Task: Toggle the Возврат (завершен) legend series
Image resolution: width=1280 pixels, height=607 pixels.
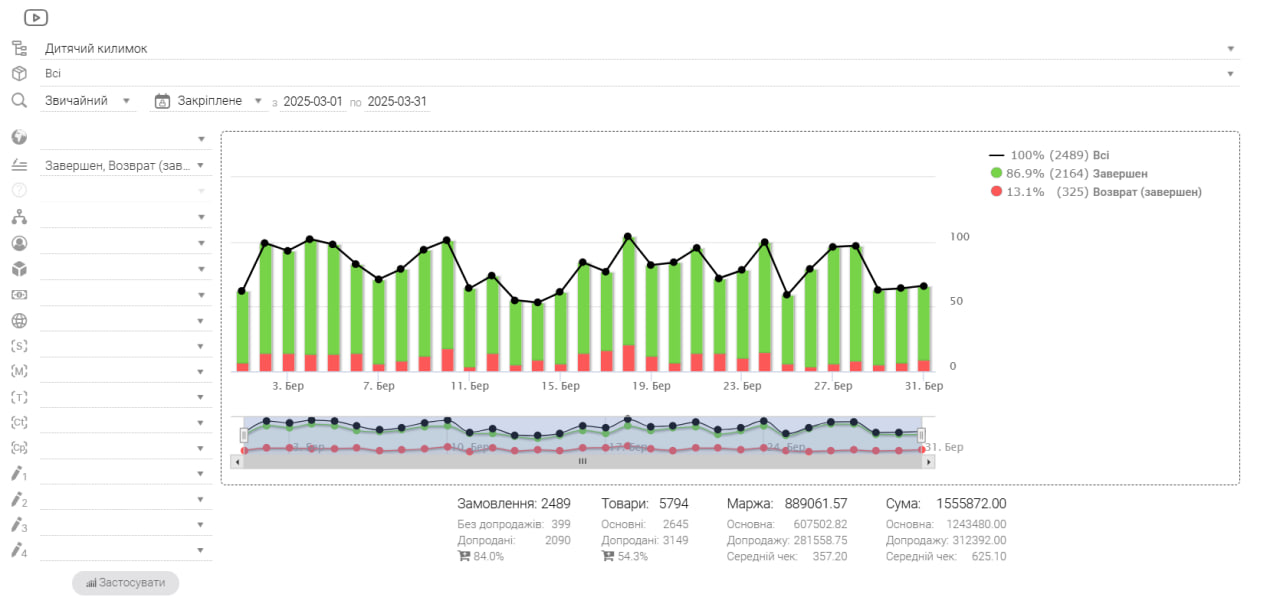Action: 1095,191
